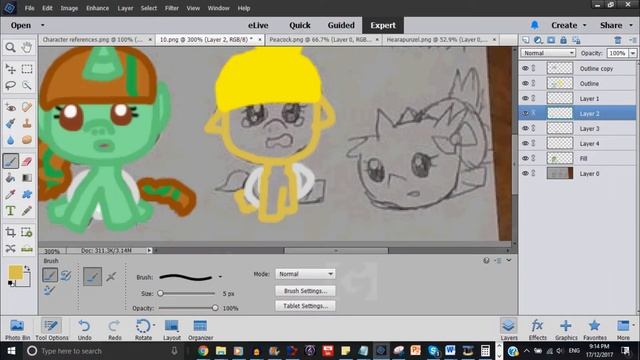The height and width of the screenshot is (360, 640).
Task: Switch to Peacock.png document tab
Action: tap(320, 40)
